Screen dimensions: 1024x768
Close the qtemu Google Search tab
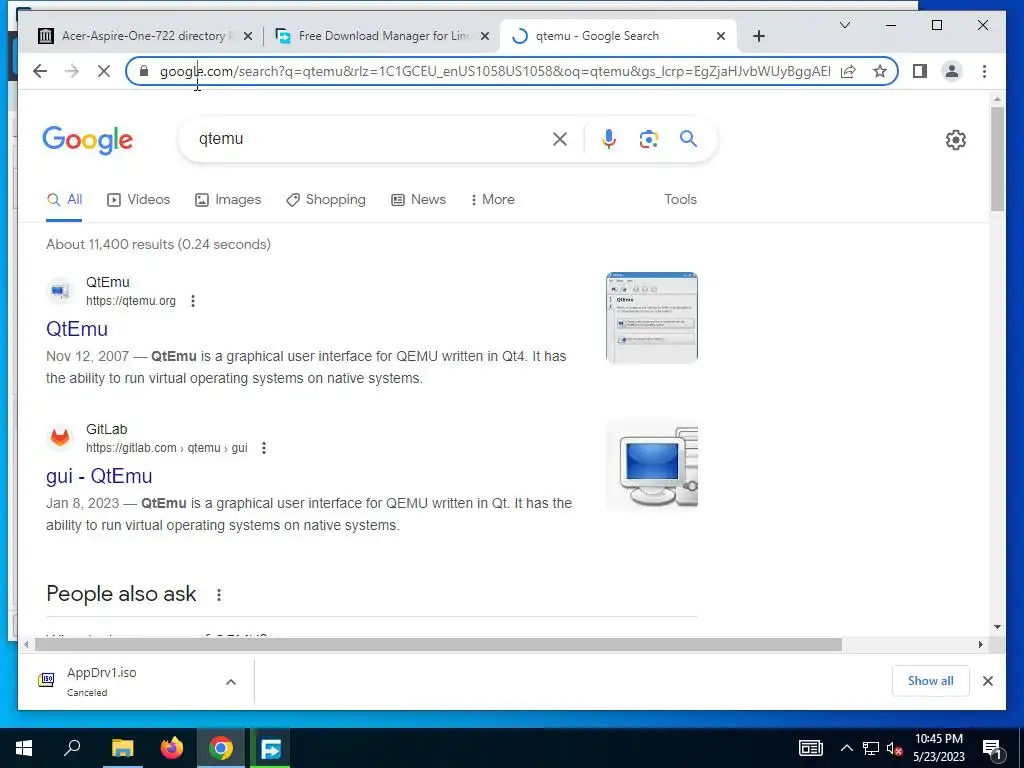coord(721,36)
